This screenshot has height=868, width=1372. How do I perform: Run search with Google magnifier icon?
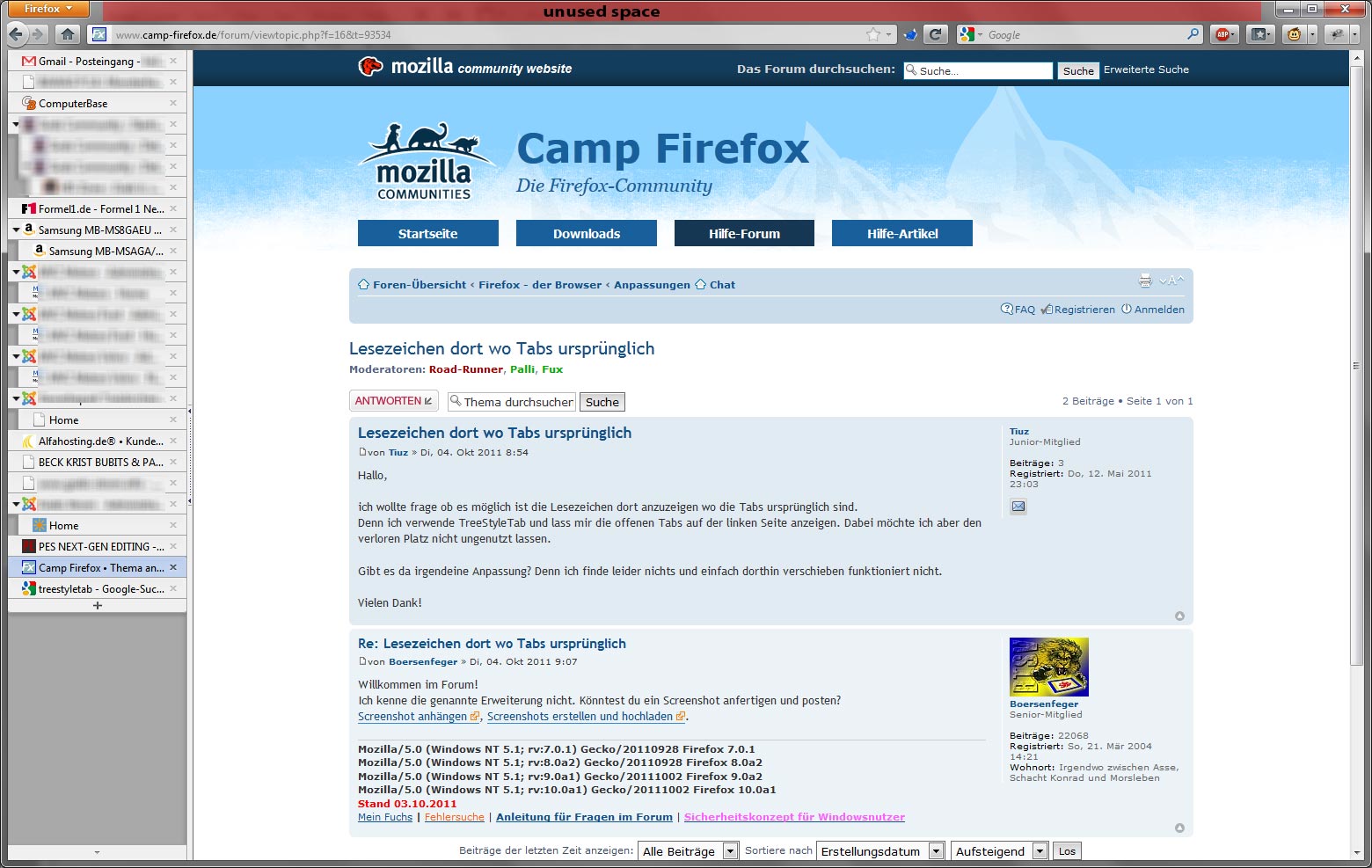coord(1193,34)
